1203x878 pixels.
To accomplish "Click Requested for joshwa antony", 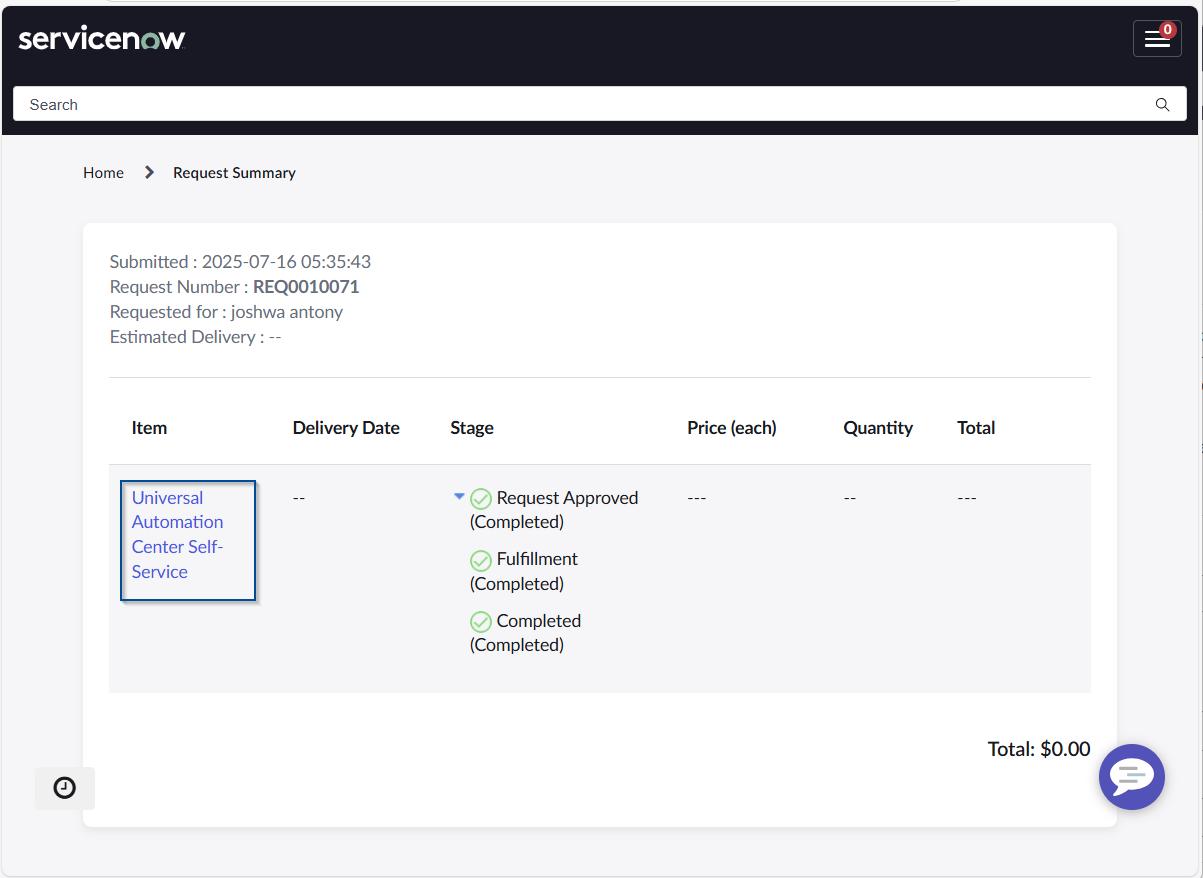I will [x=226, y=312].
